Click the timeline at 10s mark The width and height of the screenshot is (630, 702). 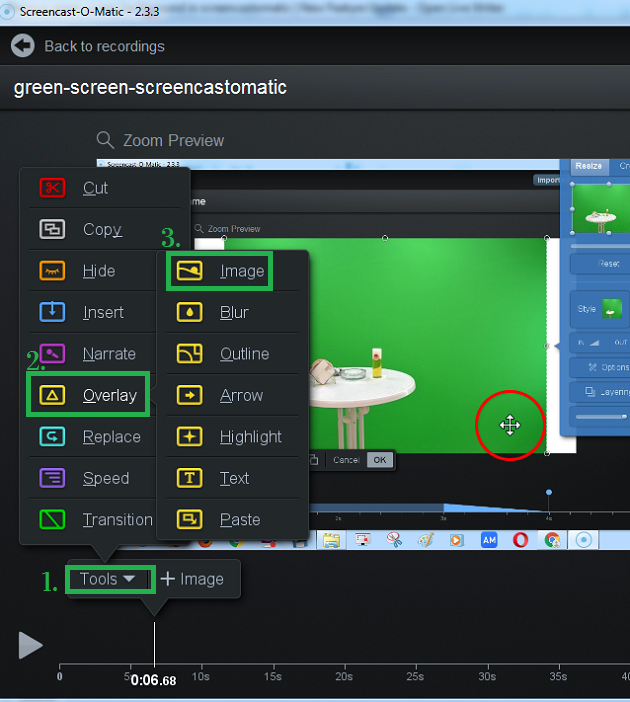(201, 676)
